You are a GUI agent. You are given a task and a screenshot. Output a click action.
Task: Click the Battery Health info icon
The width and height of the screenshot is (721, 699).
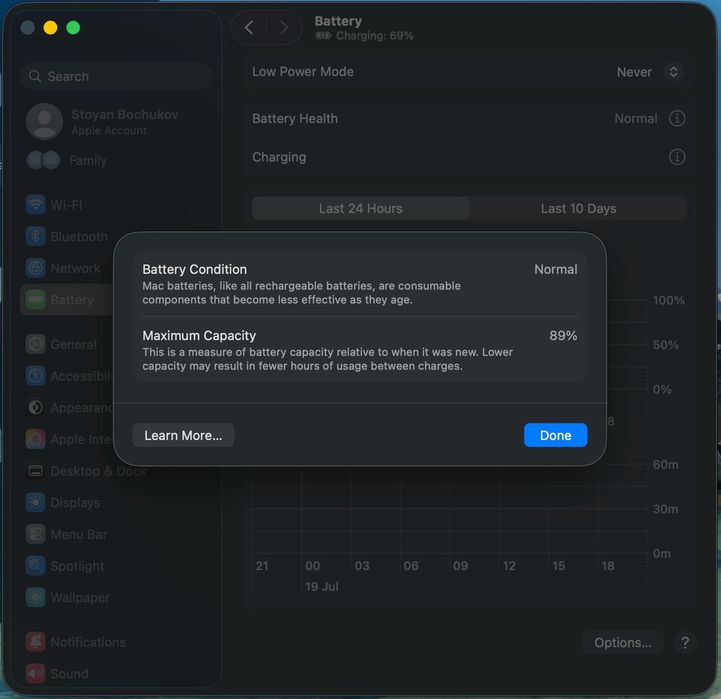coord(677,119)
